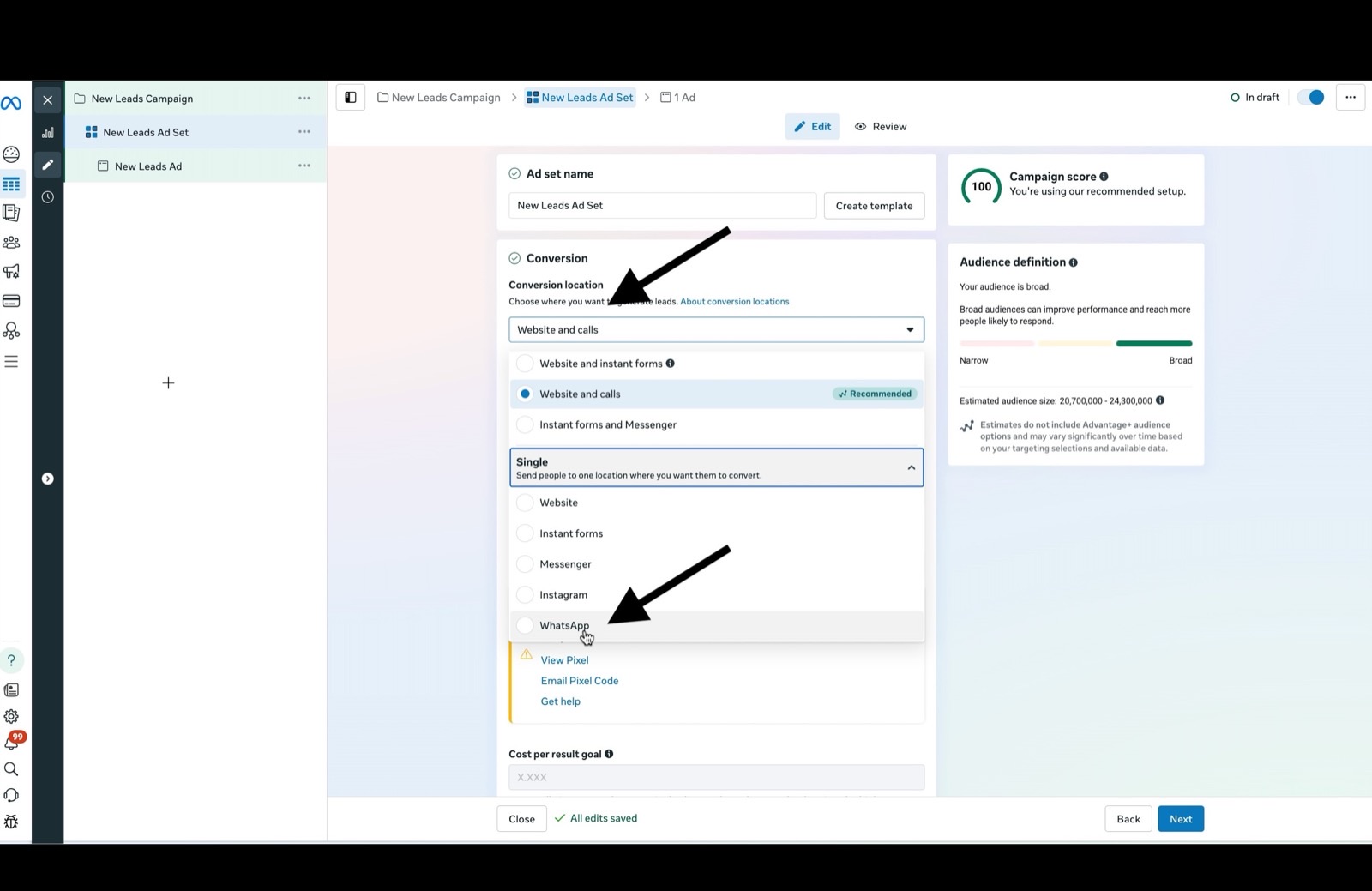Open the support headset icon
This screenshot has width=1372, height=891.
tap(11, 796)
